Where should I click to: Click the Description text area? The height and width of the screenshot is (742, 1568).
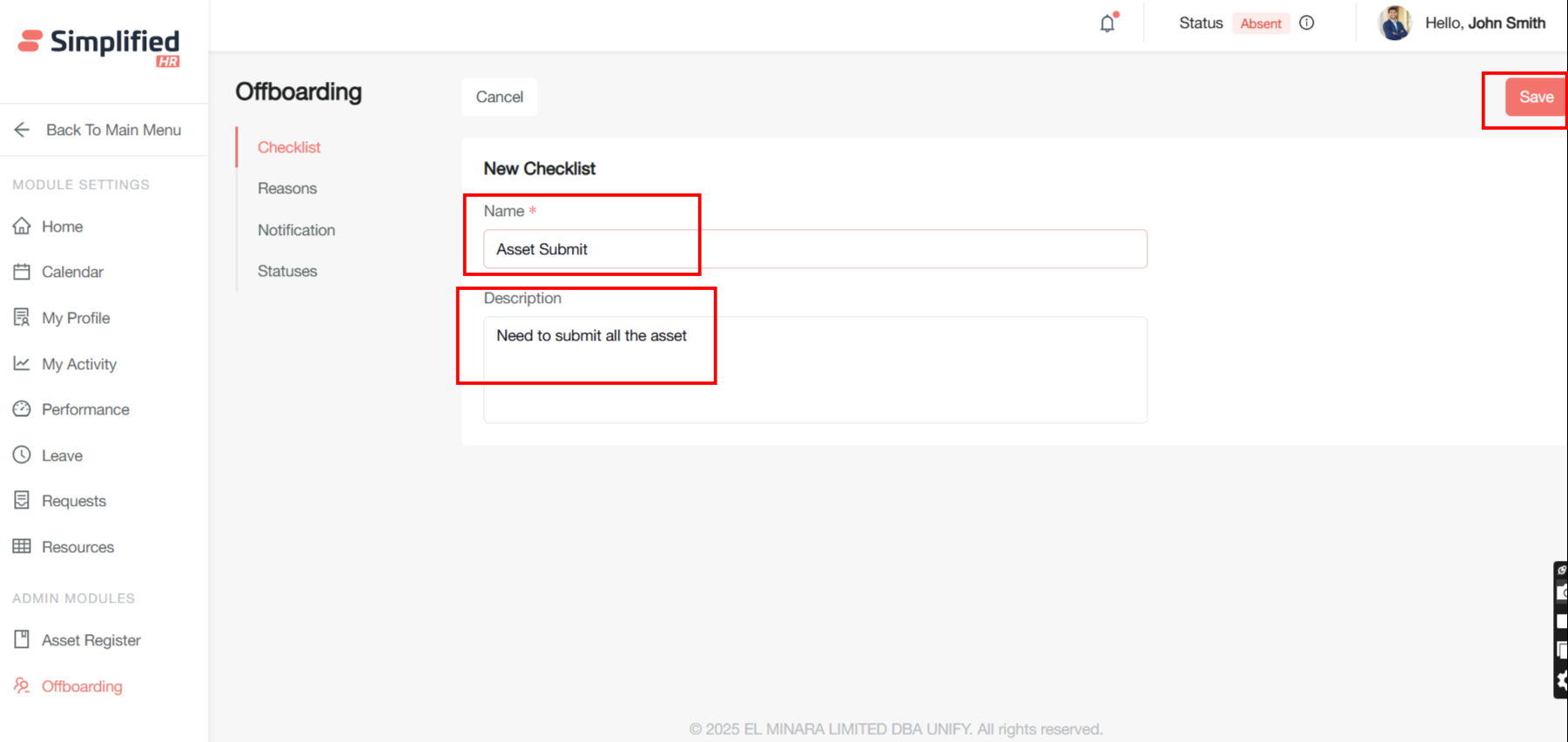pyautogui.click(x=815, y=370)
